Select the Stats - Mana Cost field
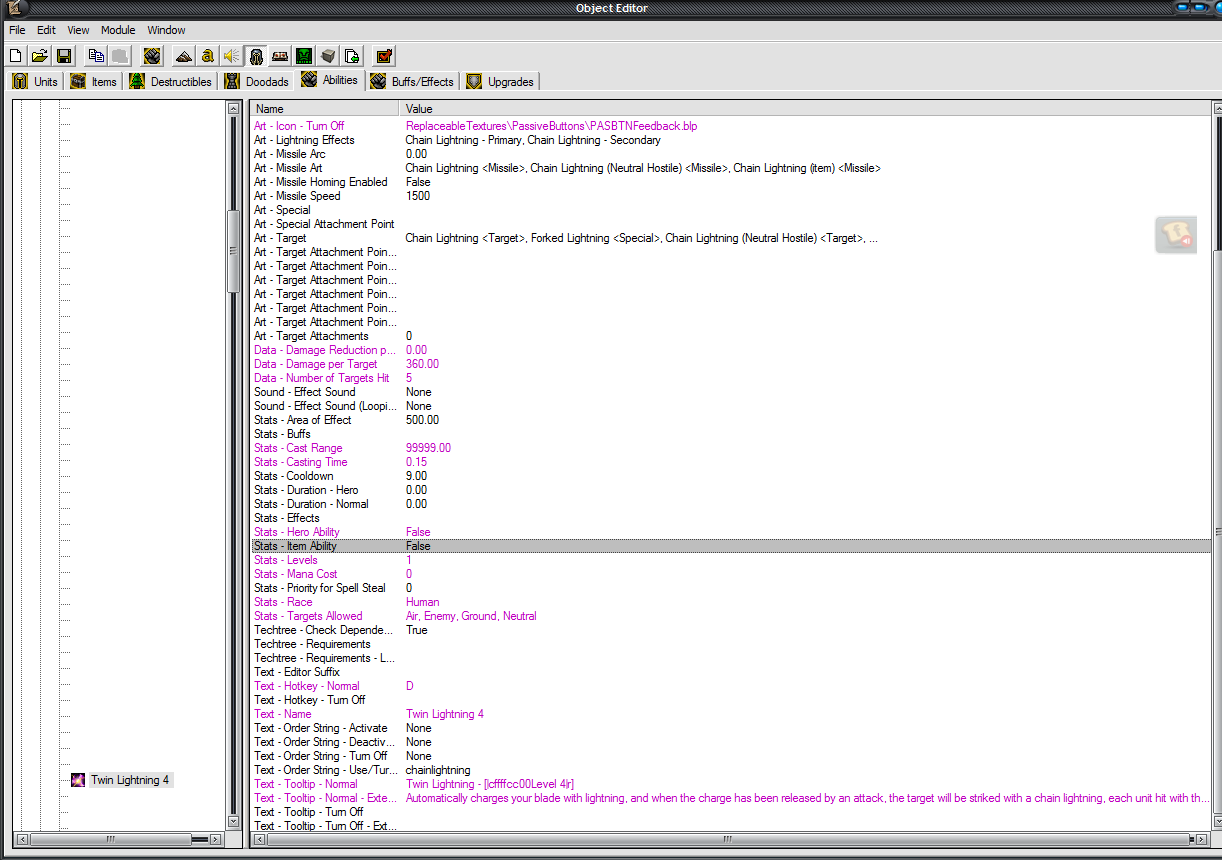1222x860 pixels. [x=731, y=574]
